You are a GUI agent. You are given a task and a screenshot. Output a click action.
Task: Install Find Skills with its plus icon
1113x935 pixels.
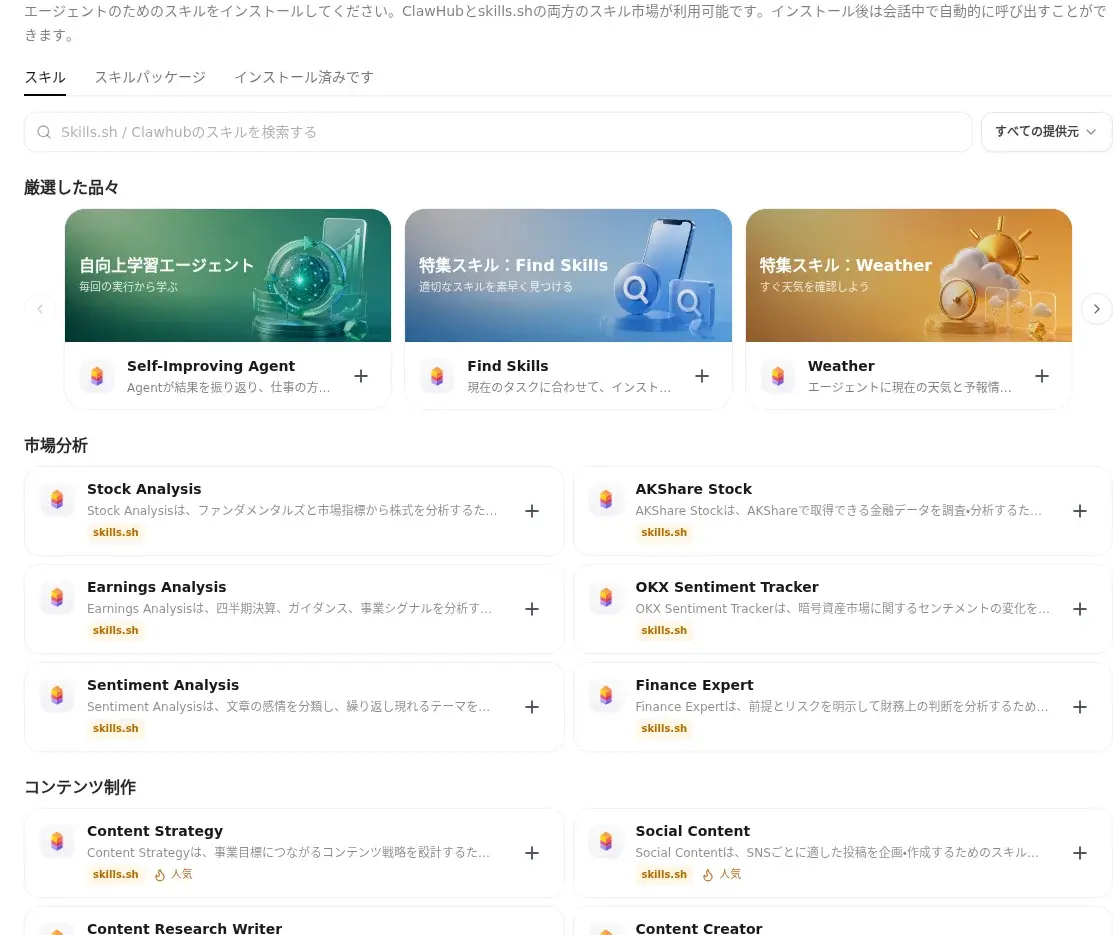click(701, 376)
